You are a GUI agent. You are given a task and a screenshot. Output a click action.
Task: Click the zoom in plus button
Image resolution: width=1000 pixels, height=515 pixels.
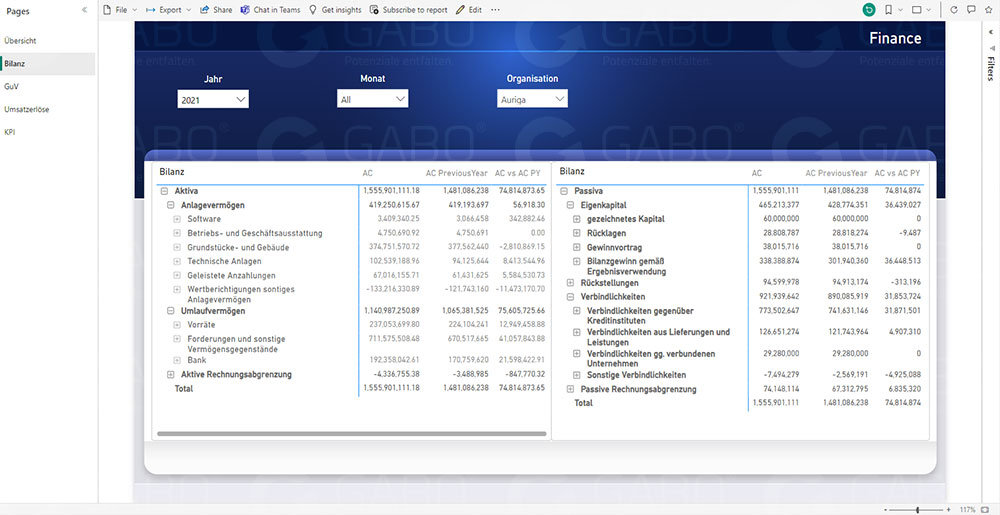click(948, 510)
